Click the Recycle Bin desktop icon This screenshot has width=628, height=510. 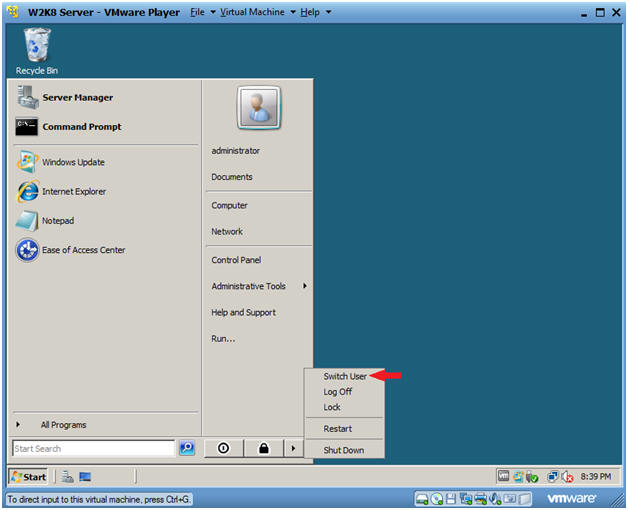point(36,51)
